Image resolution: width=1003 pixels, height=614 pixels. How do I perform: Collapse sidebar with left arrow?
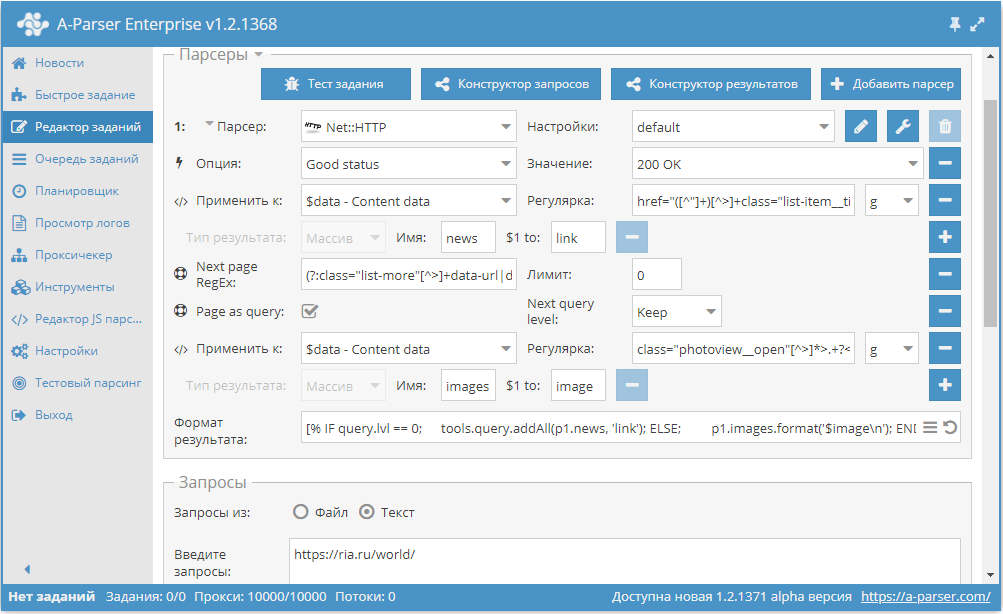pos(27,569)
